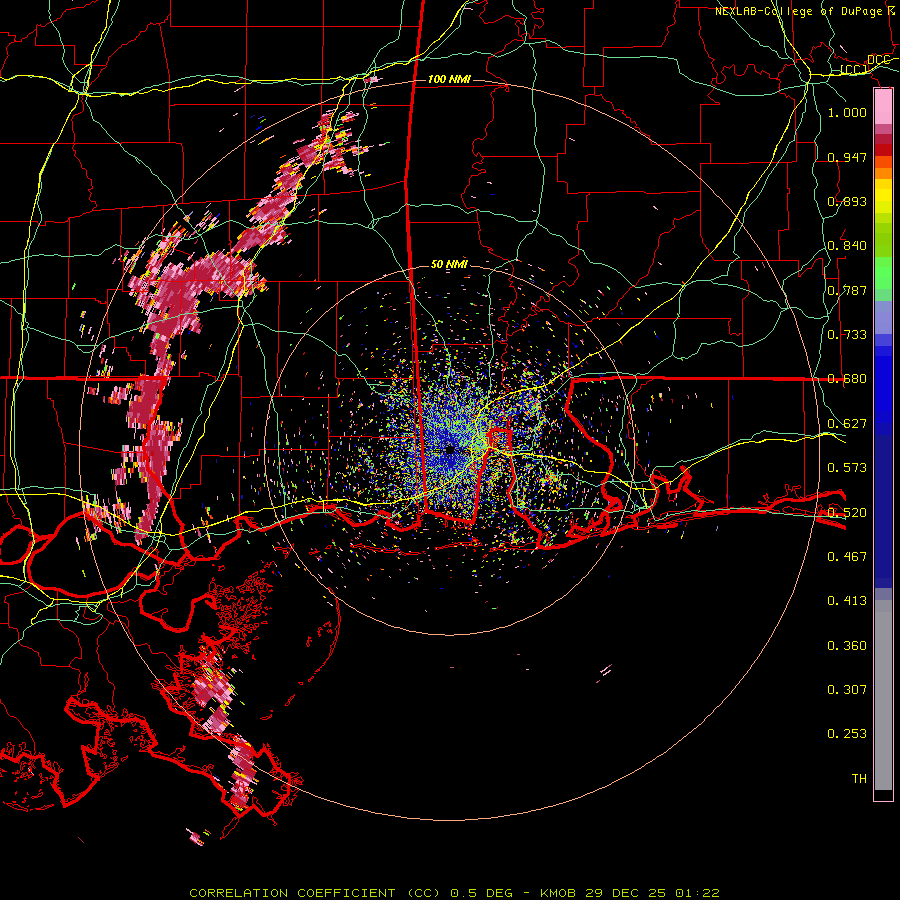
Task: Click the (CC) label above the color scale
Action: [854, 70]
